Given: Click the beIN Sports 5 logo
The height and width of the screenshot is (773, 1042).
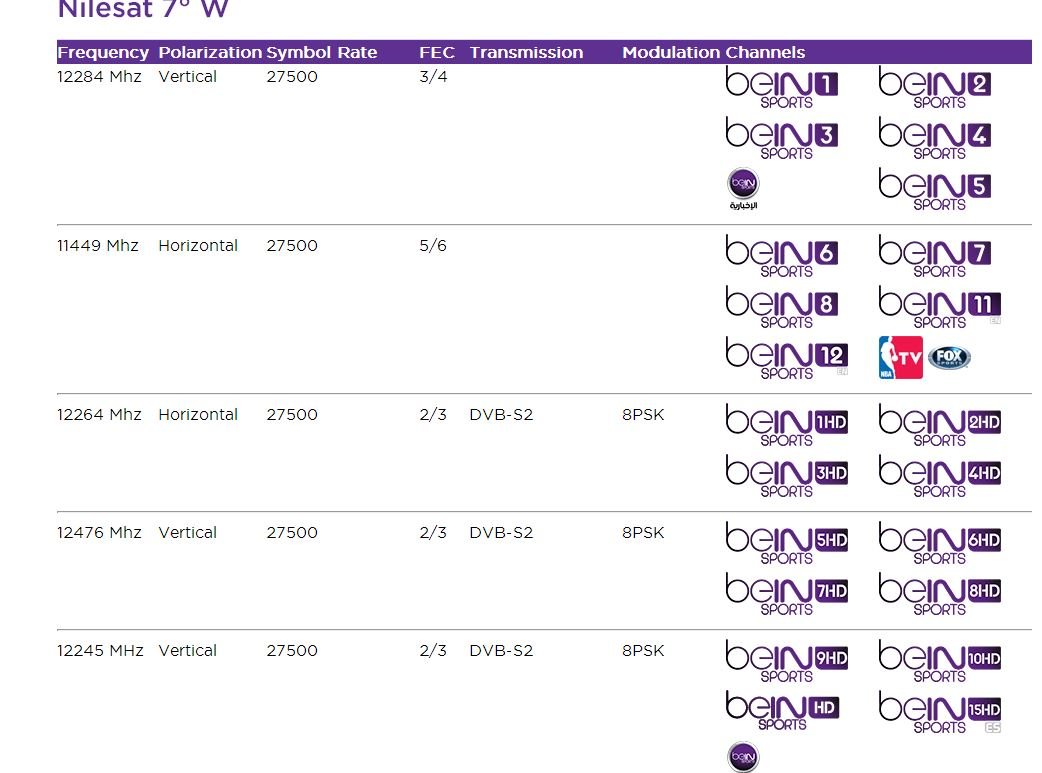Looking at the screenshot, I should click(x=934, y=189).
